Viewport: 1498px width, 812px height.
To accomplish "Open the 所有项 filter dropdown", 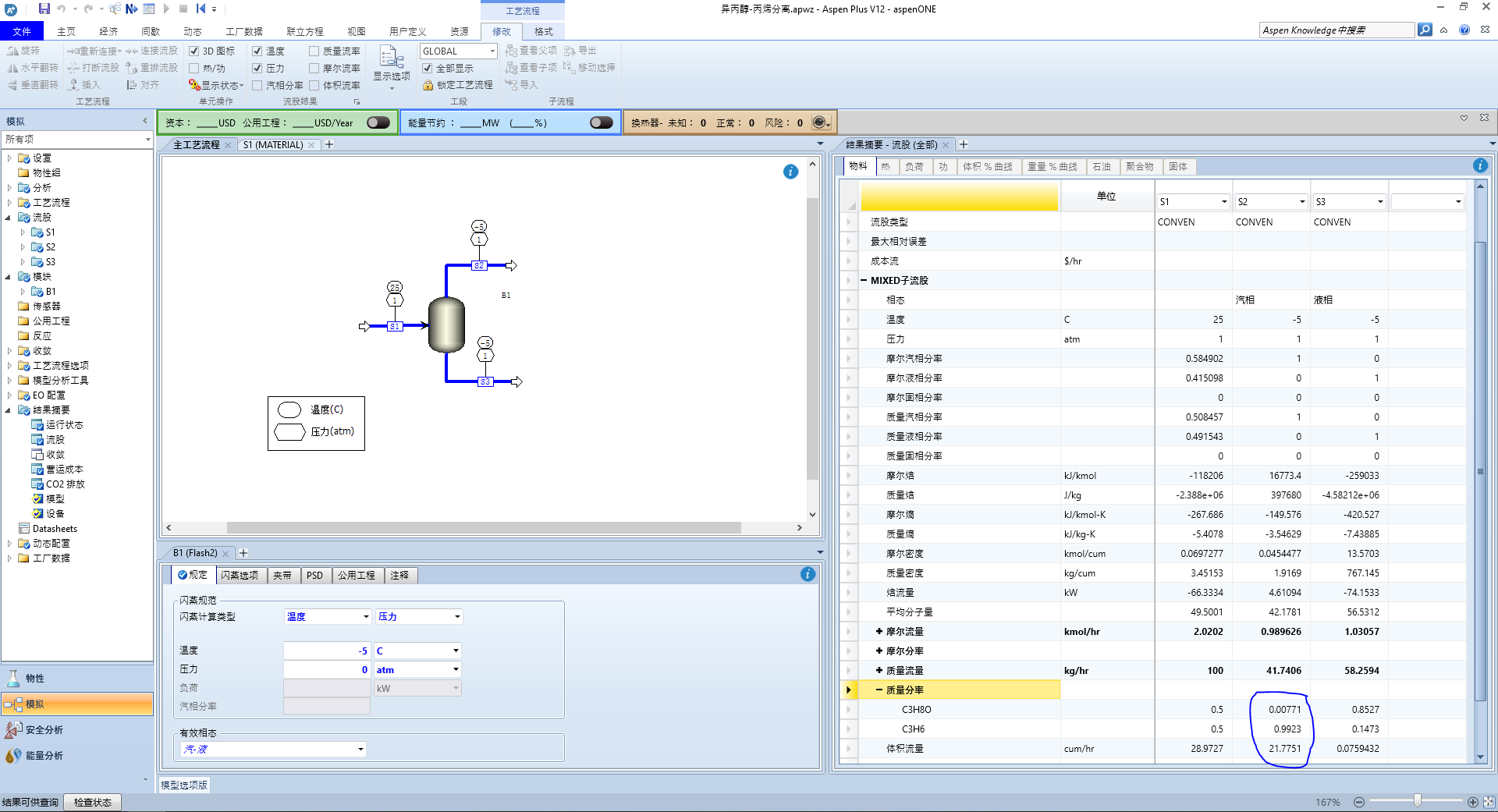I will pyautogui.click(x=147, y=139).
